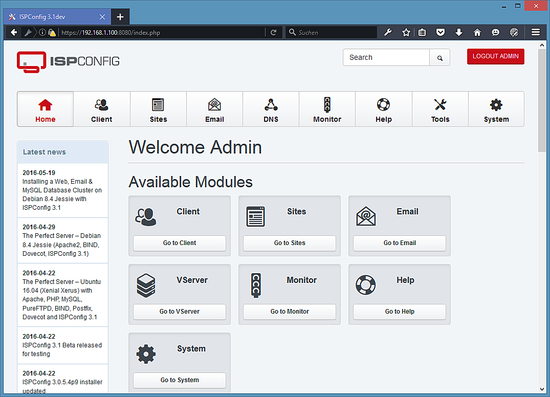Click the System module gear icon

pos(146,354)
